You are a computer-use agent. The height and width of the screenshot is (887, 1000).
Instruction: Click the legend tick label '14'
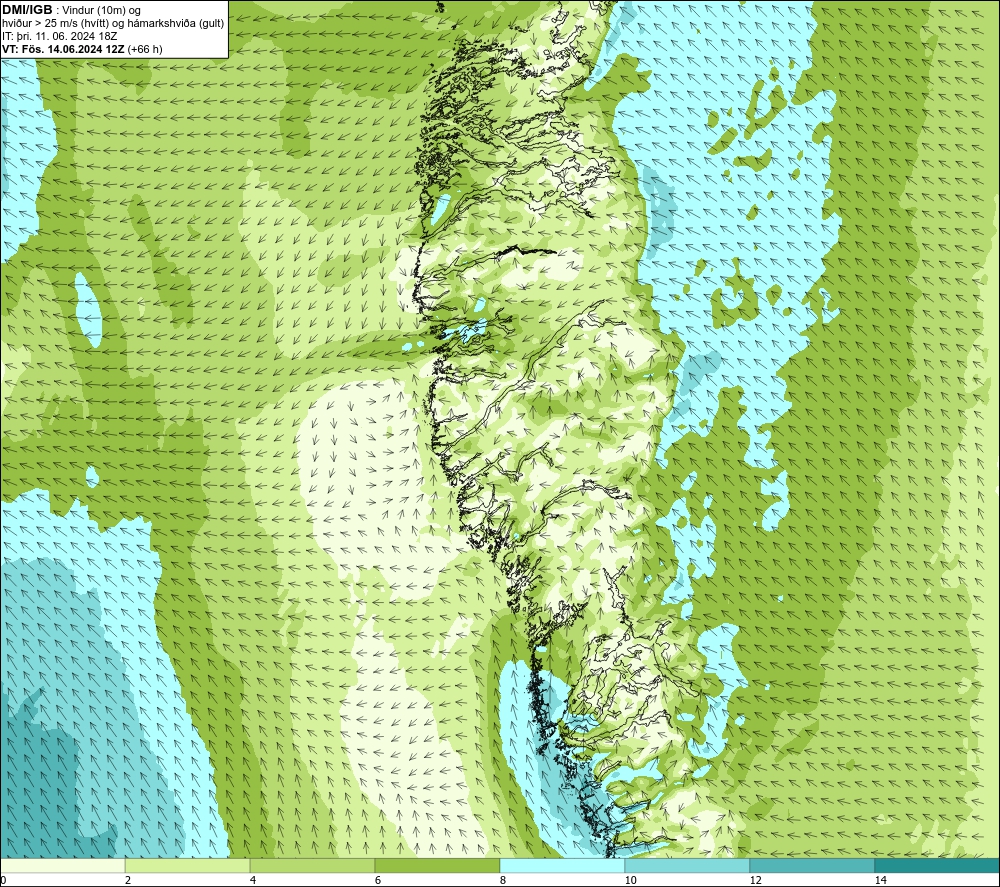tap(880, 880)
